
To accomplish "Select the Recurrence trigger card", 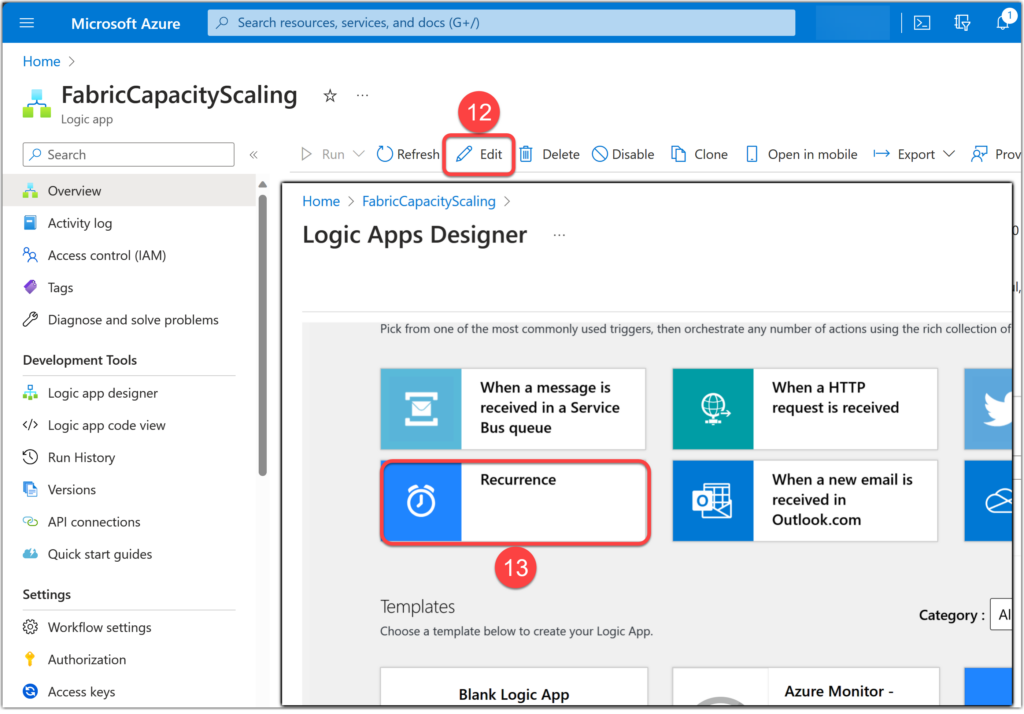I will (515, 501).
